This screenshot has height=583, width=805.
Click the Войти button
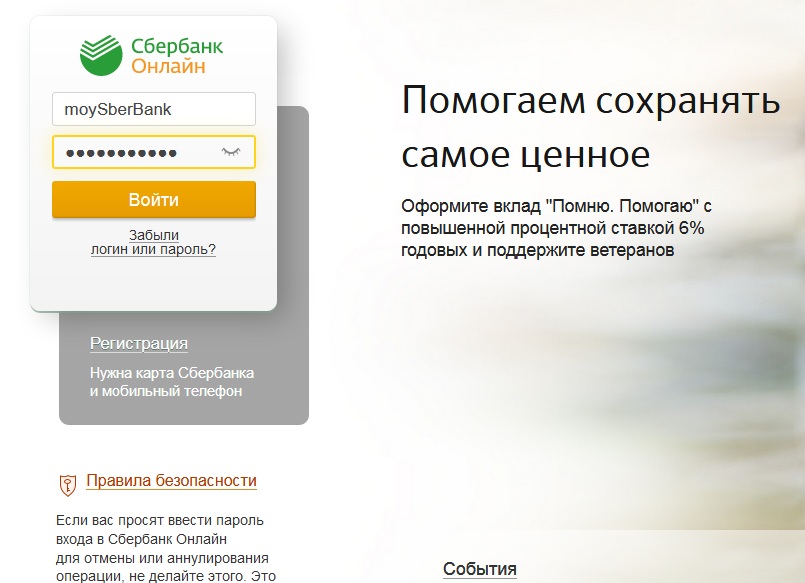(x=154, y=199)
